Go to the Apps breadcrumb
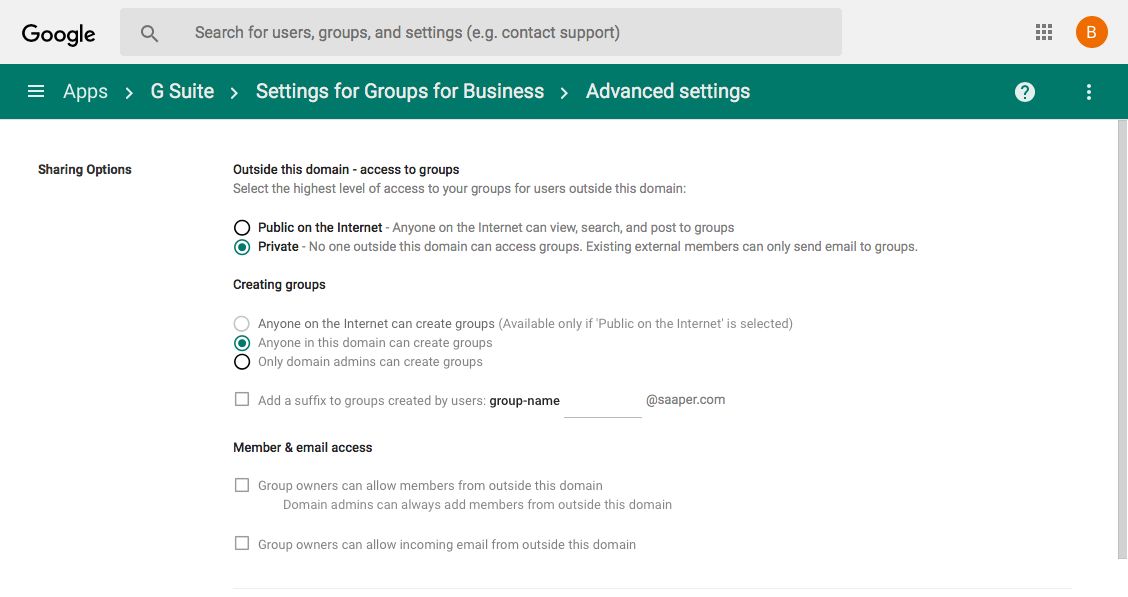Screen dimensions: 1128x597 pyautogui.click(x=85, y=91)
